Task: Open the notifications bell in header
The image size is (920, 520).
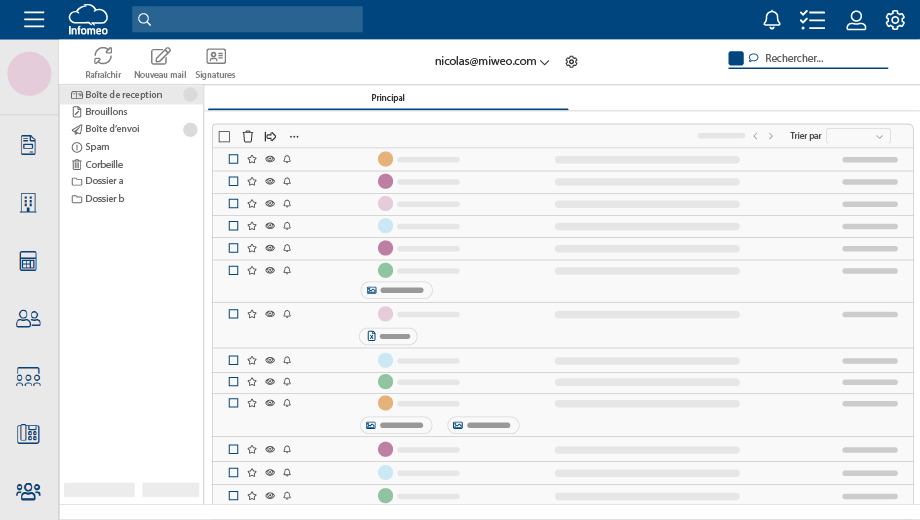Action: pyautogui.click(x=772, y=20)
